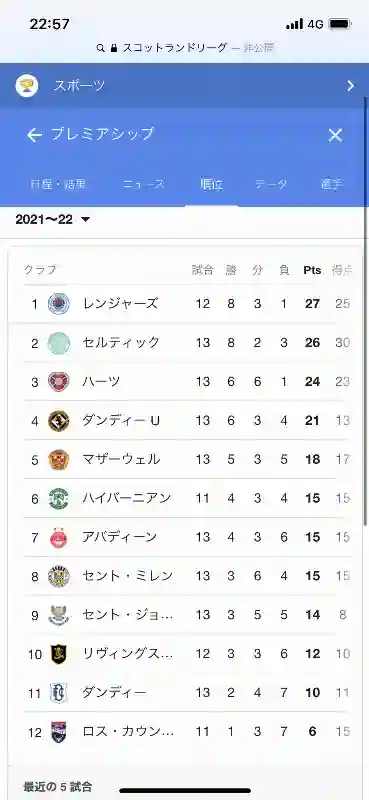Tap the Celtic club crest icon

pos(58,343)
